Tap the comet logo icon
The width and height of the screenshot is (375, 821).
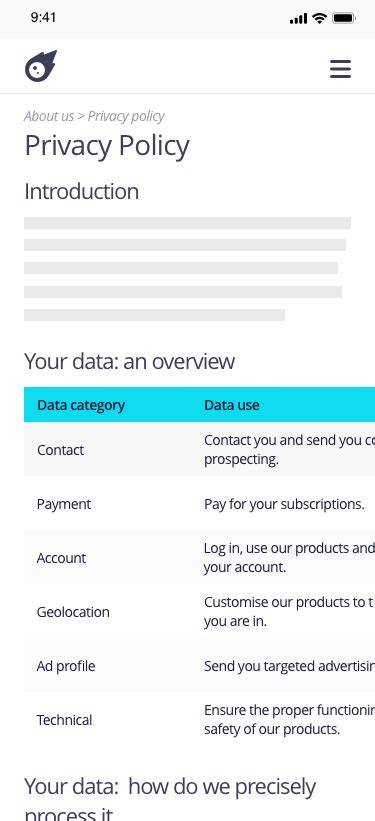pyautogui.click(x=41, y=66)
